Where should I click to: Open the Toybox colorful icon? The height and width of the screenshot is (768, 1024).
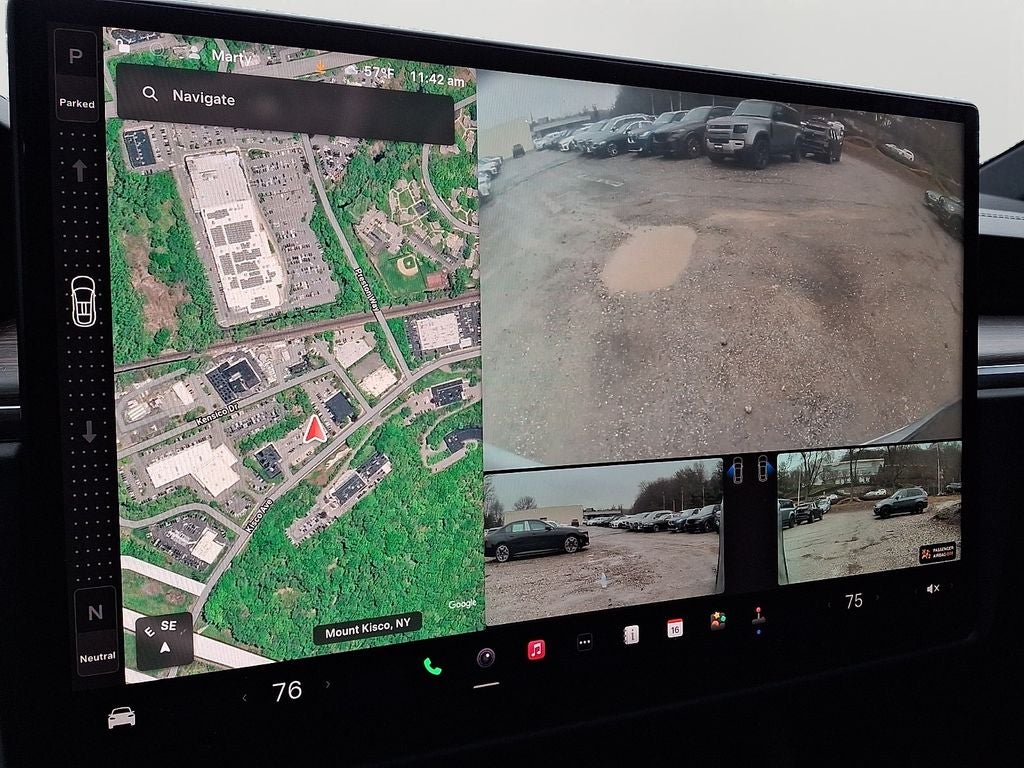[x=717, y=621]
